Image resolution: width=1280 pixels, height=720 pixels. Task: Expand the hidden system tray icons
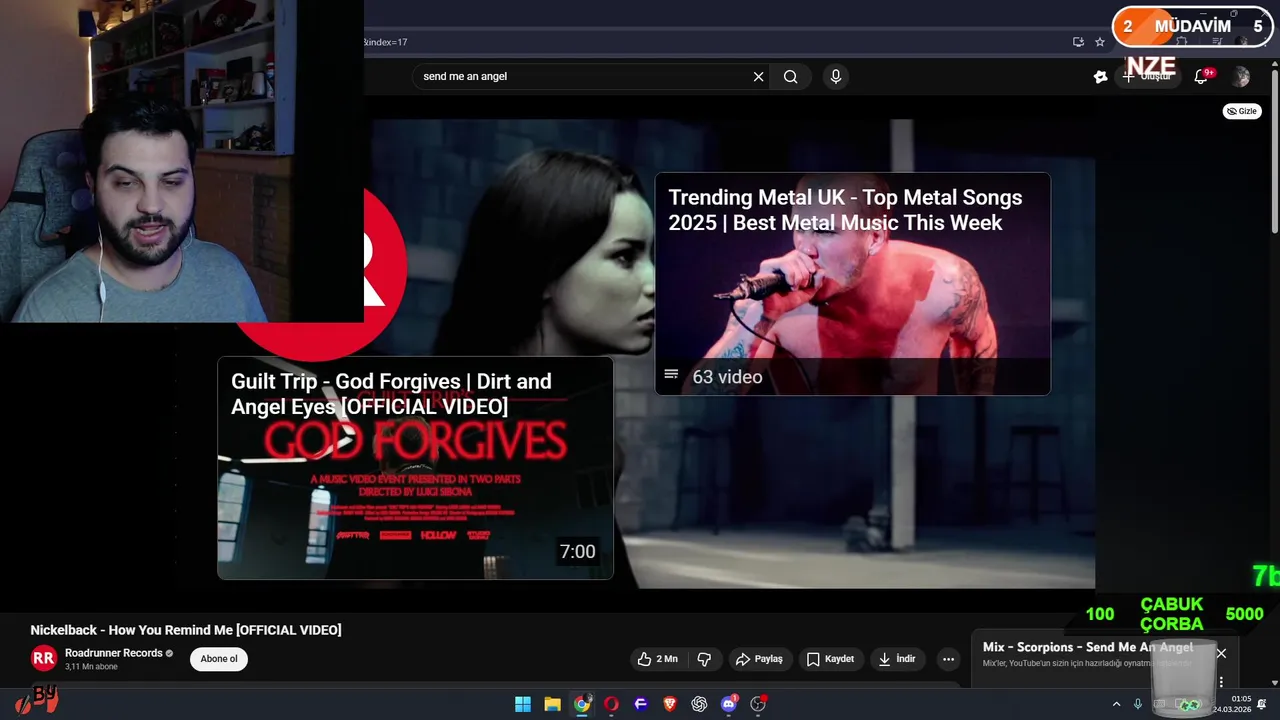pos(1116,704)
